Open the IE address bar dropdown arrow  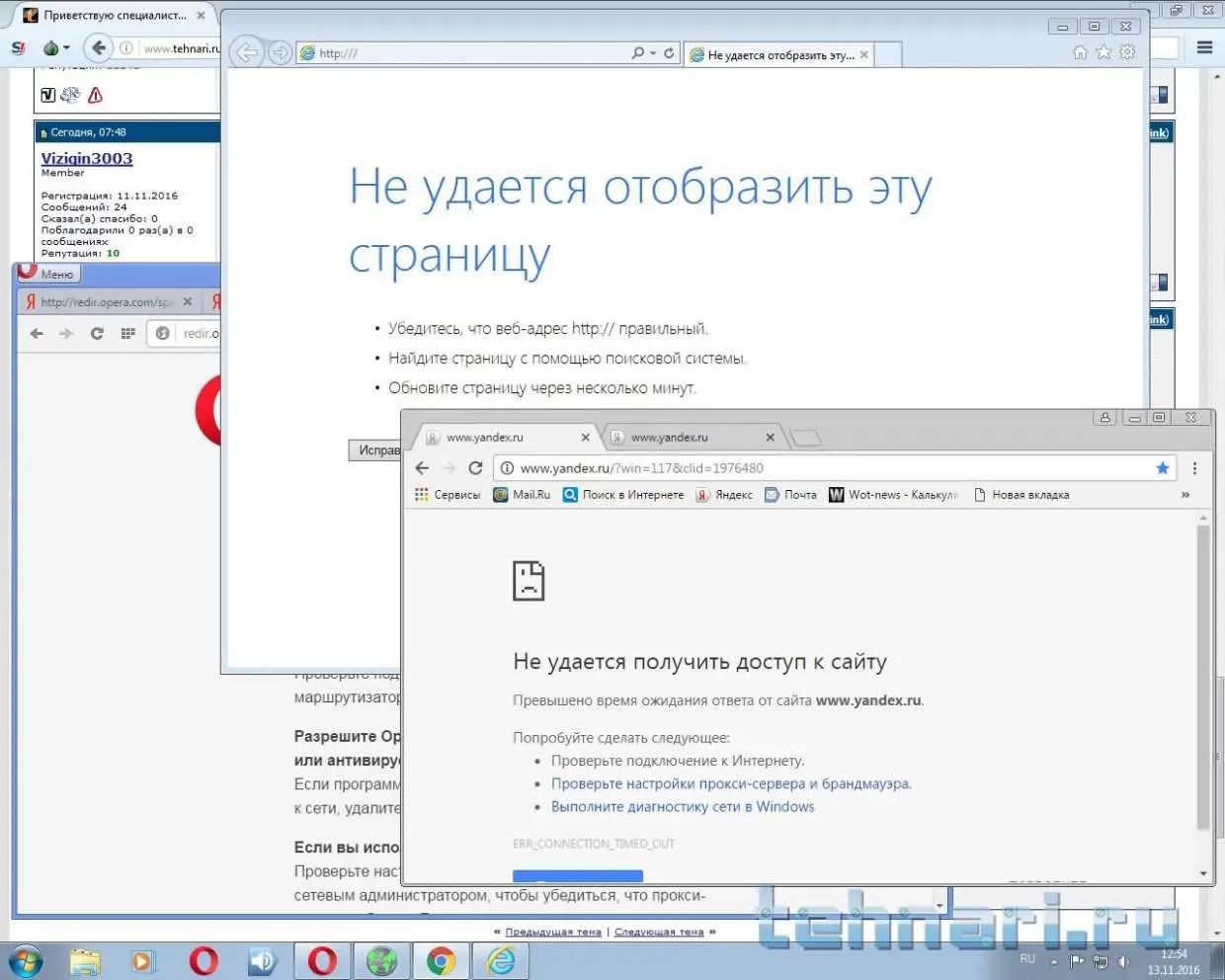tap(653, 53)
